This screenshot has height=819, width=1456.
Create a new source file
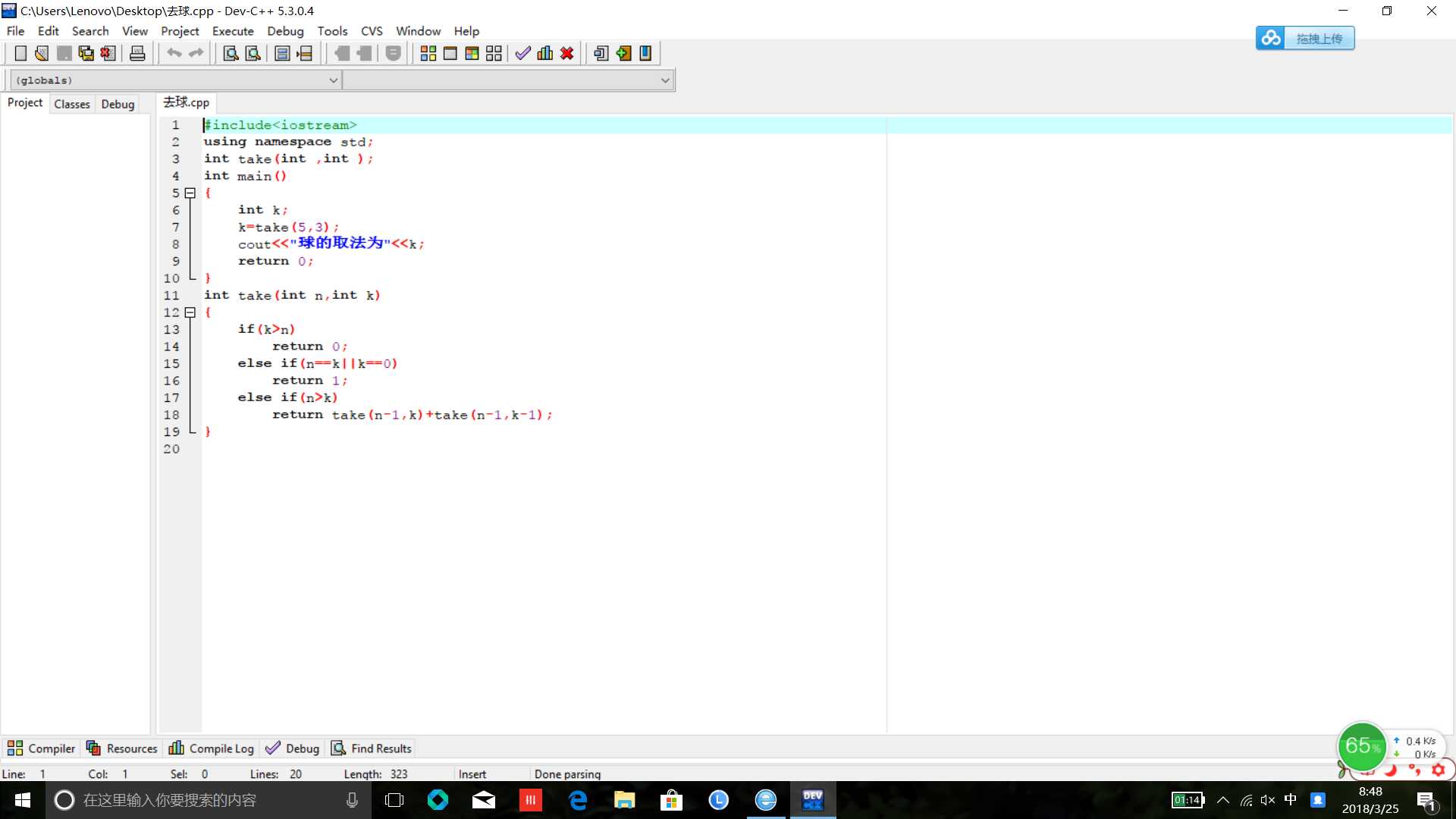coord(20,53)
